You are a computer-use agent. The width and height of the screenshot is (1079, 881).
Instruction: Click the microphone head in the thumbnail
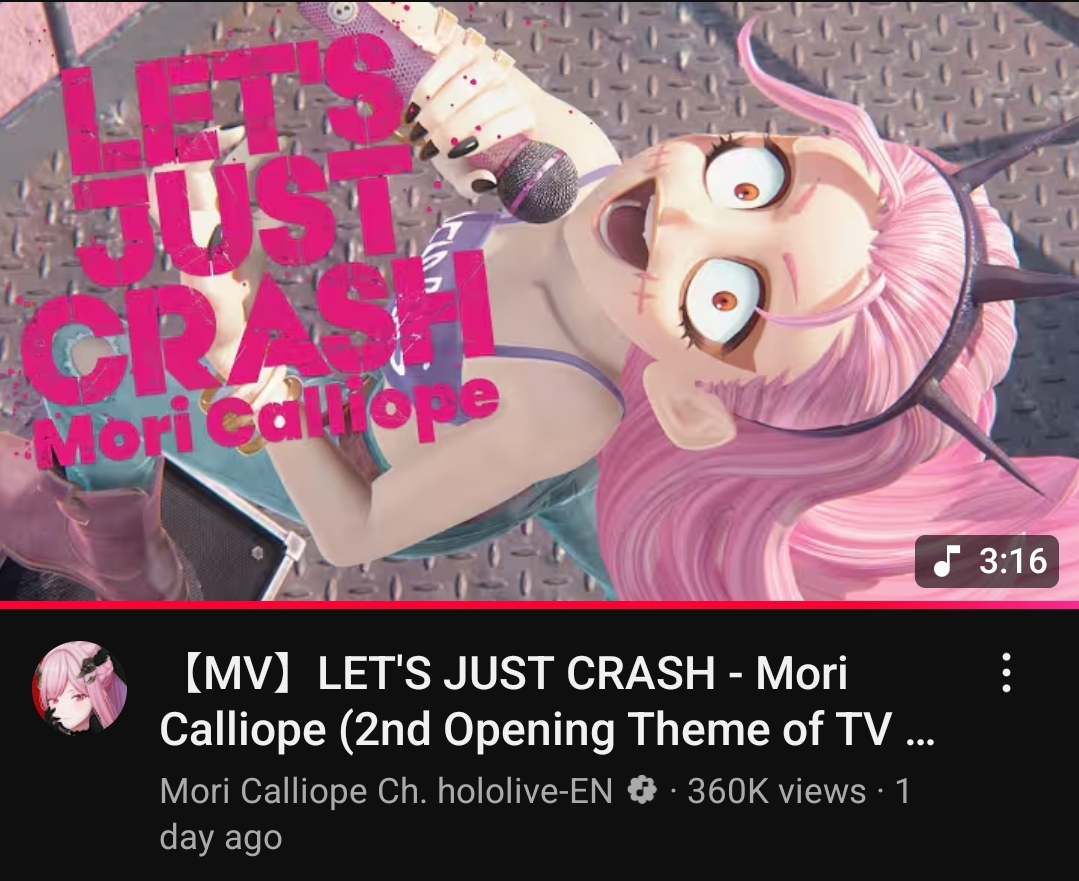click(x=537, y=180)
